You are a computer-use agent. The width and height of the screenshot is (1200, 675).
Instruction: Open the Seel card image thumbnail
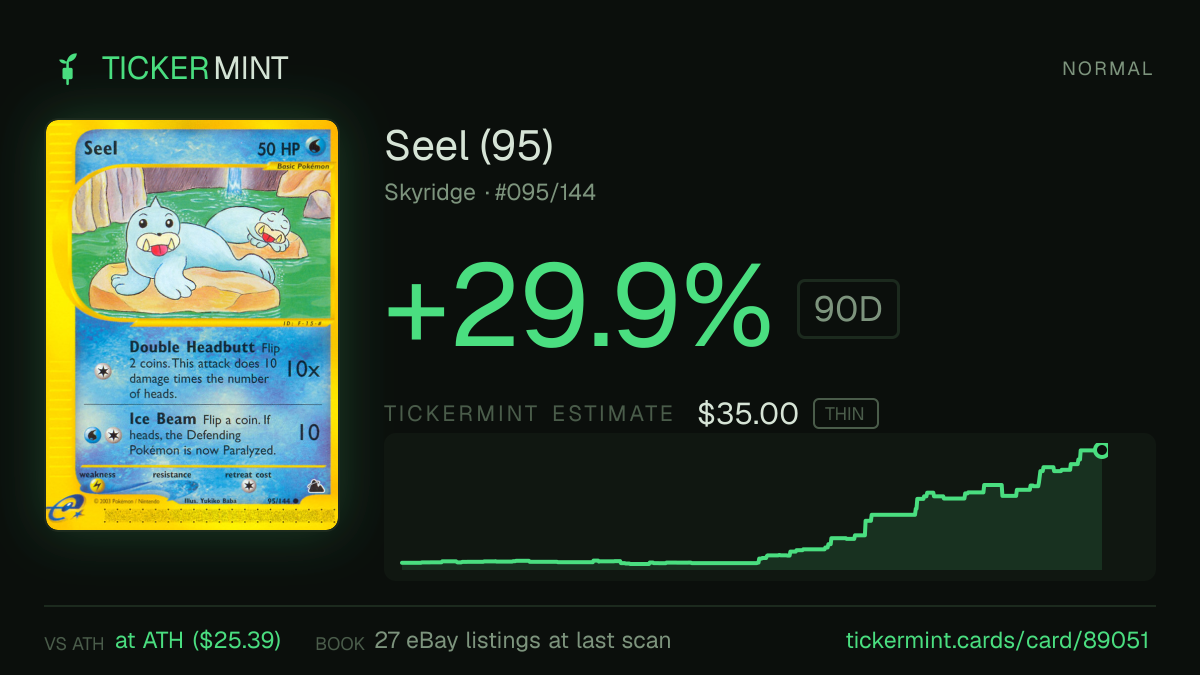(x=192, y=325)
